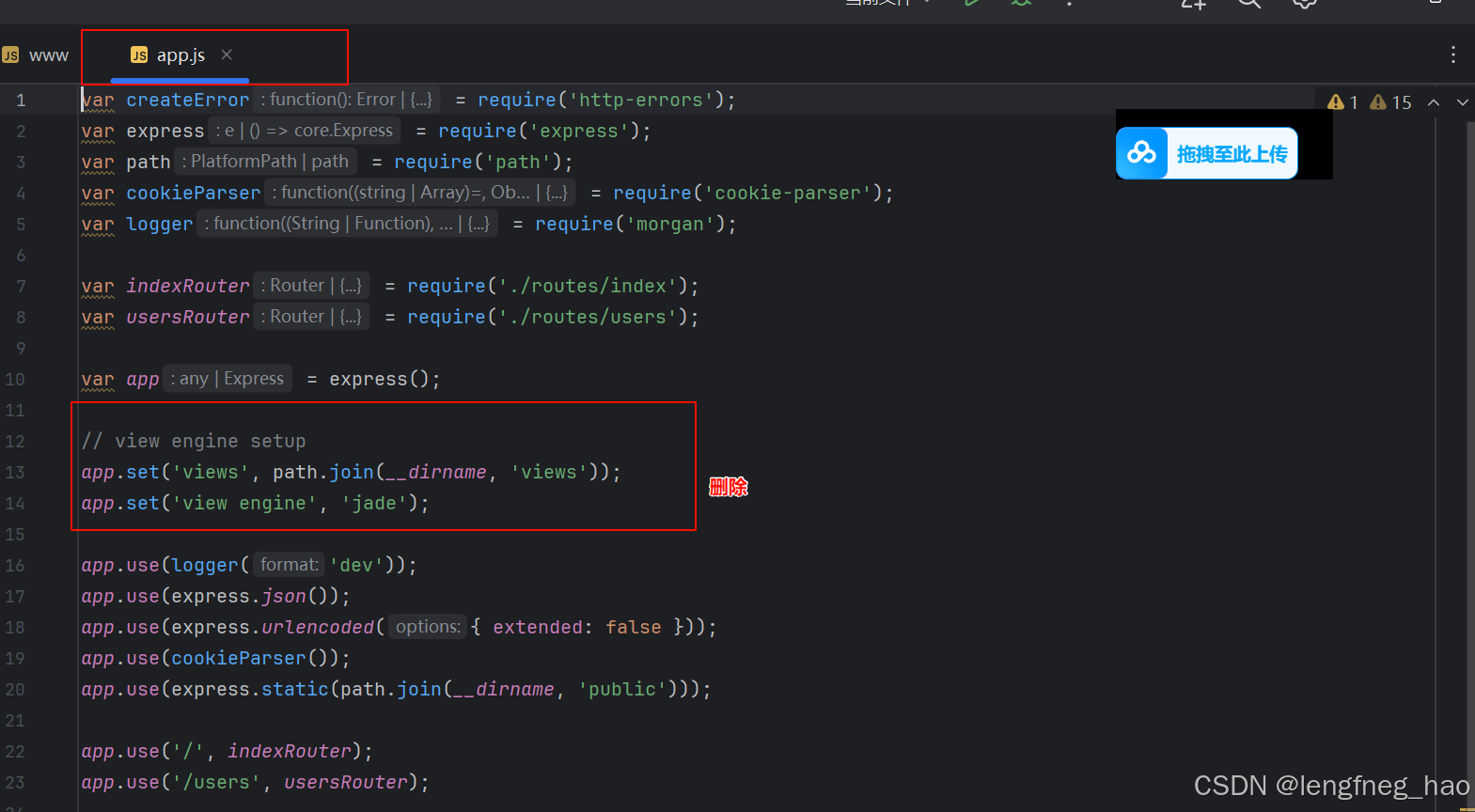Click line number 1 in gutter
The image size is (1475, 812).
point(21,100)
